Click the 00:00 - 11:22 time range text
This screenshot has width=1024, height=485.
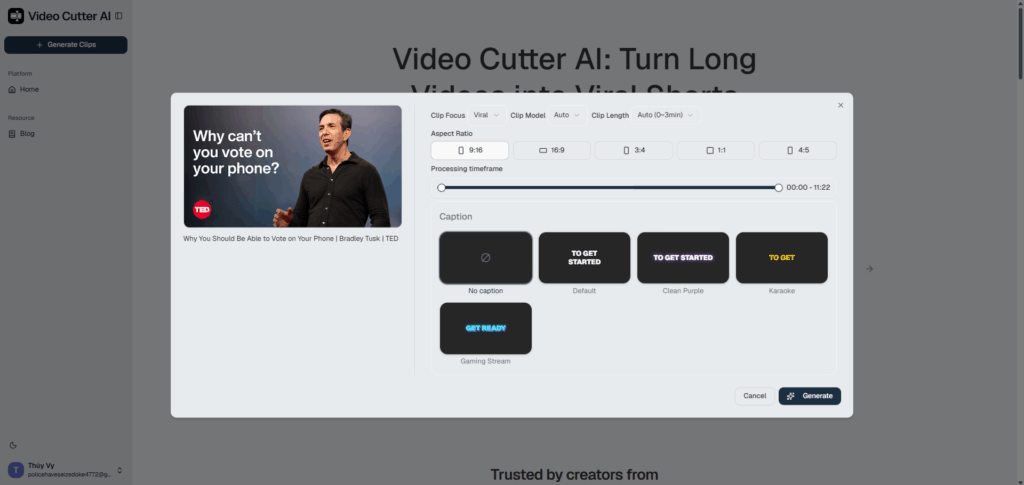click(808, 188)
